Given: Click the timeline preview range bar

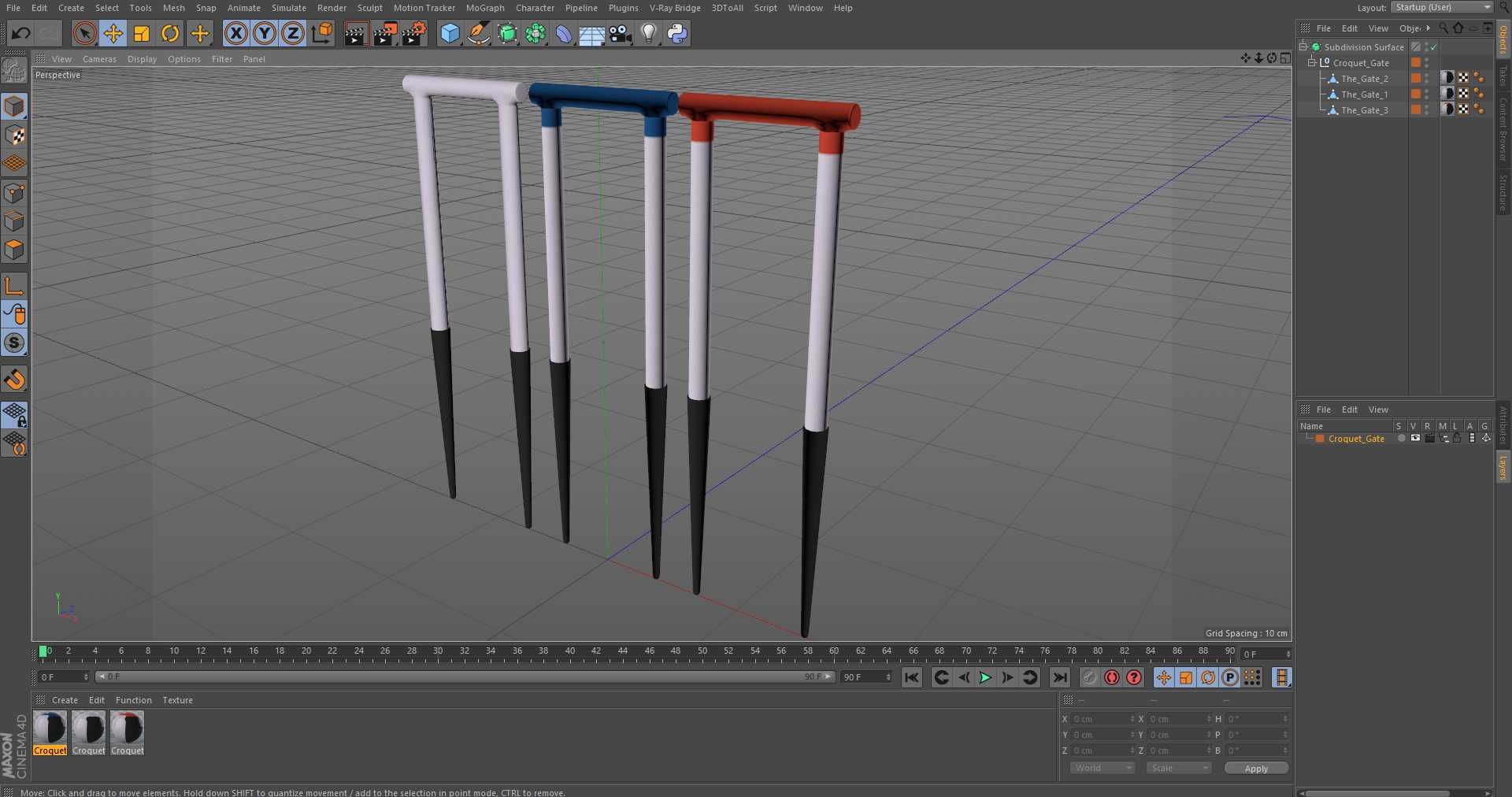Looking at the screenshot, I should tap(465, 677).
